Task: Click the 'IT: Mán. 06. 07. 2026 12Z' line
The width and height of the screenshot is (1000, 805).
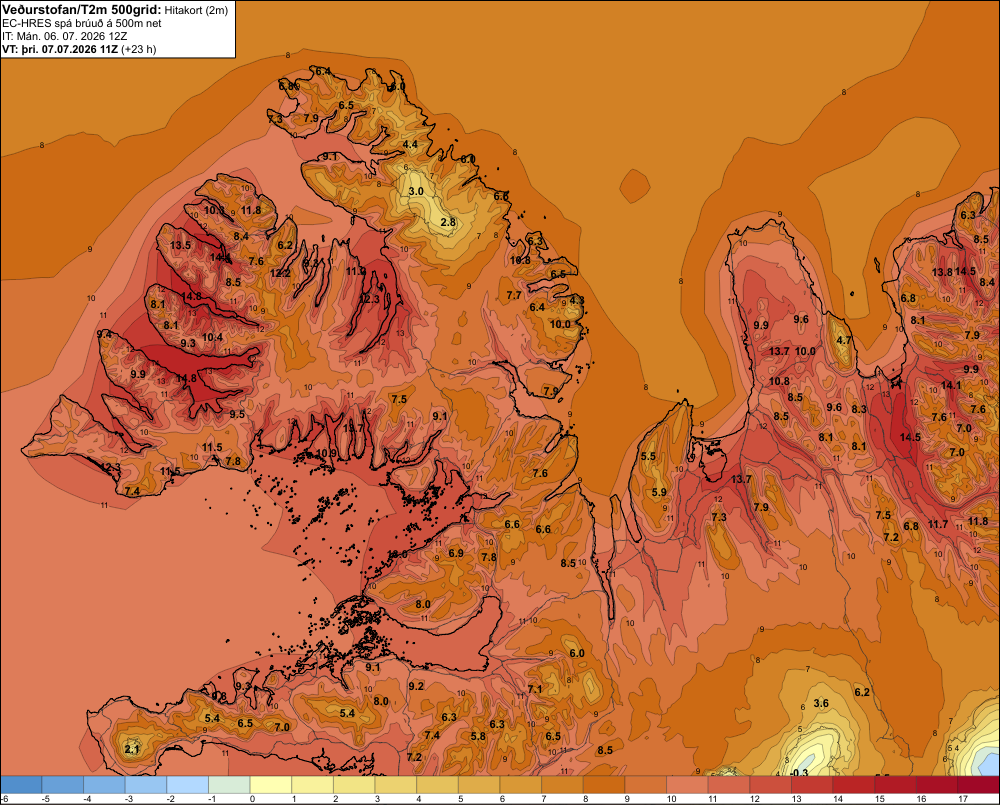Action: [64, 36]
